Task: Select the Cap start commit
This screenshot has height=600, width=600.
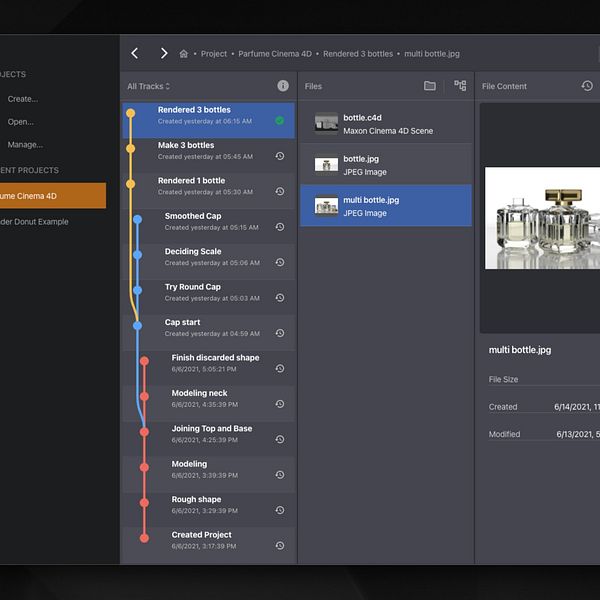Action: 209,333
